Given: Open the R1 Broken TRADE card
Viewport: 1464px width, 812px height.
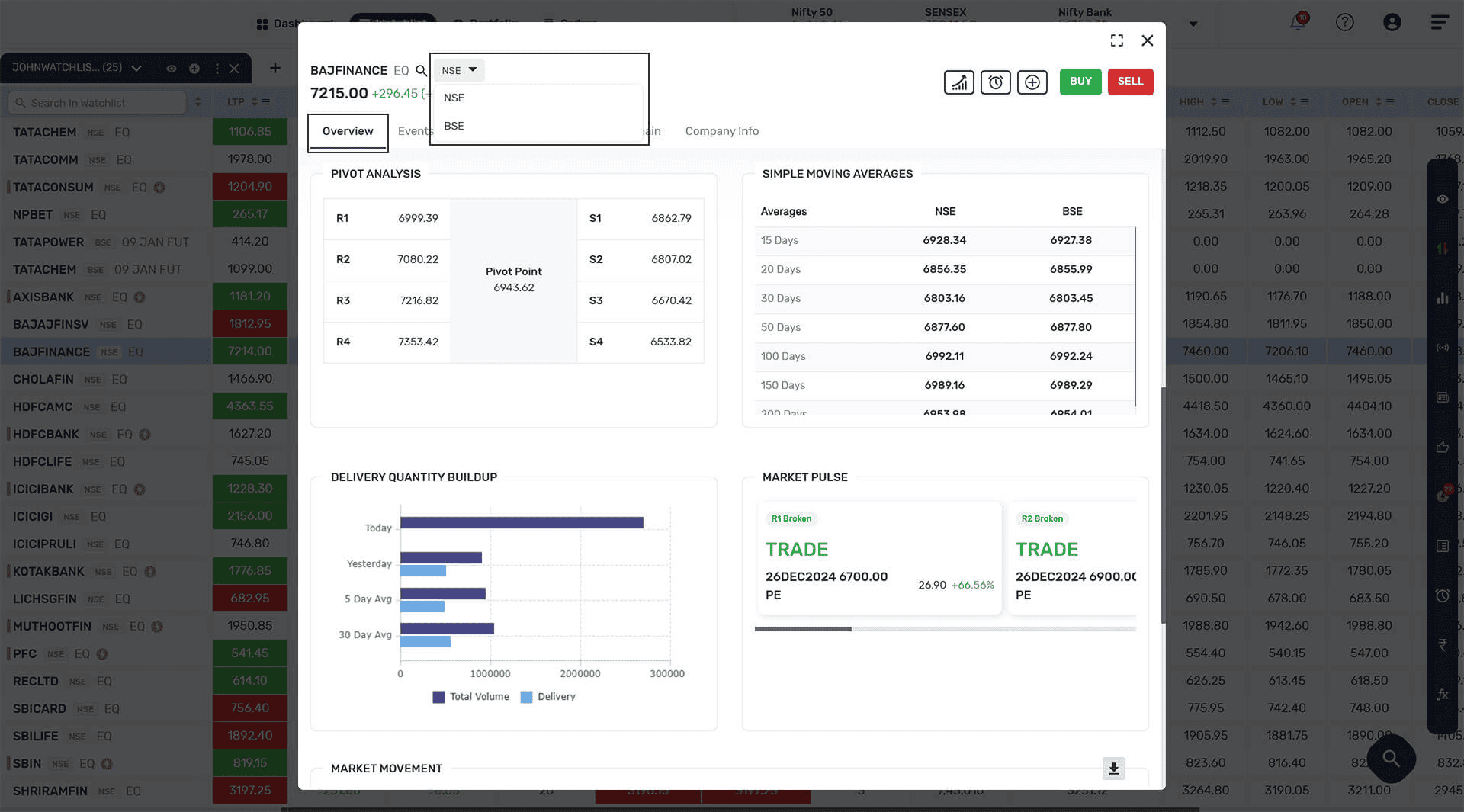Looking at the screenshot, I should pyautogui.click(x=879, y=558).
